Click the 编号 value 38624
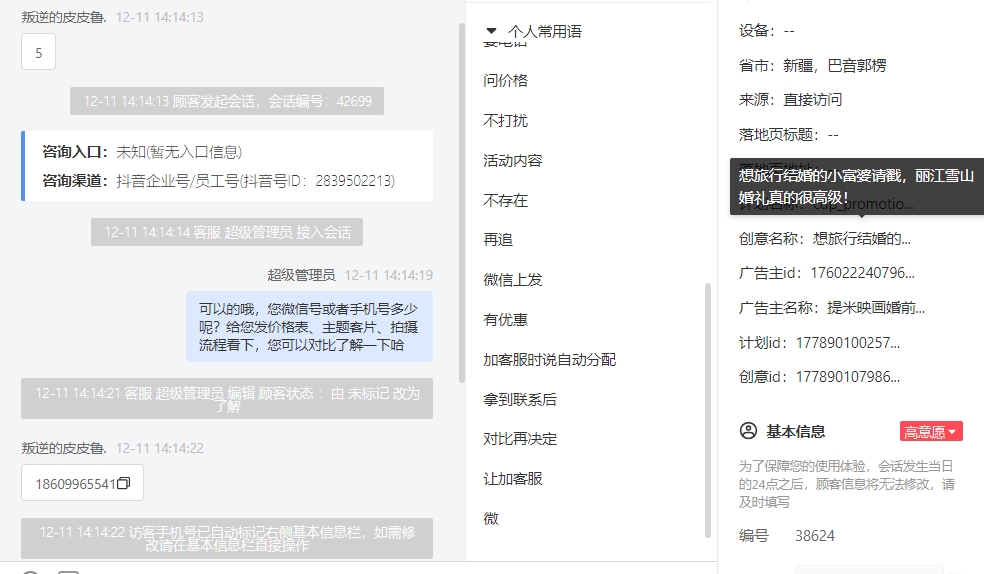This screenshot has width=984, height=574. point(815,536)
